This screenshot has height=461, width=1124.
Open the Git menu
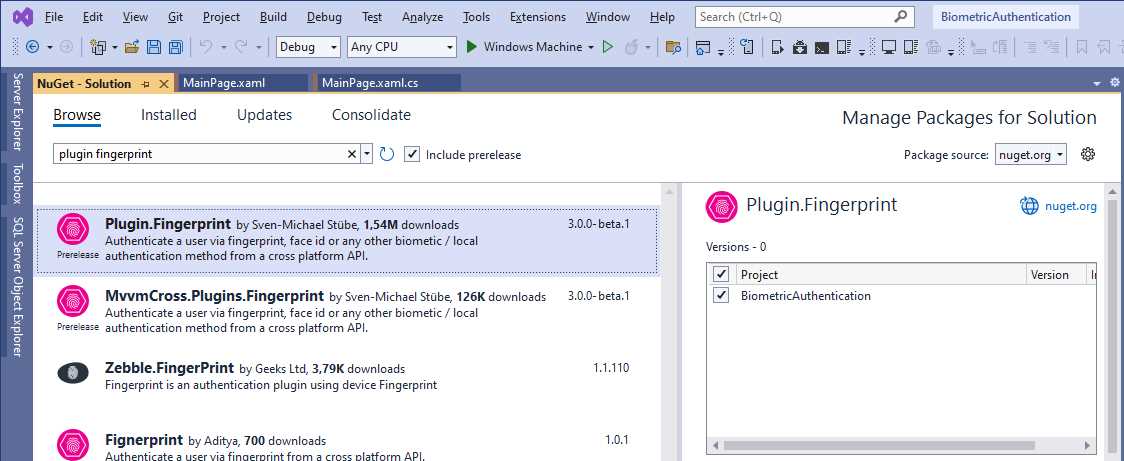click(176, 16)
